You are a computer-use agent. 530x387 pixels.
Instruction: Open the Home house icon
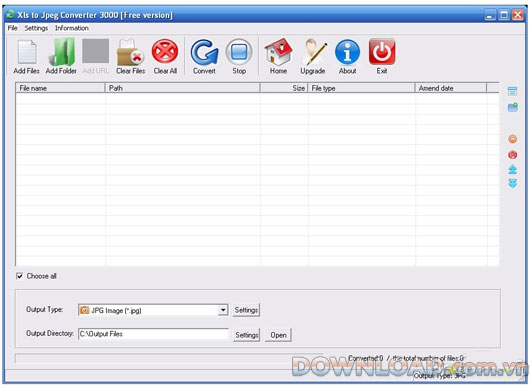tap(278, 52)
